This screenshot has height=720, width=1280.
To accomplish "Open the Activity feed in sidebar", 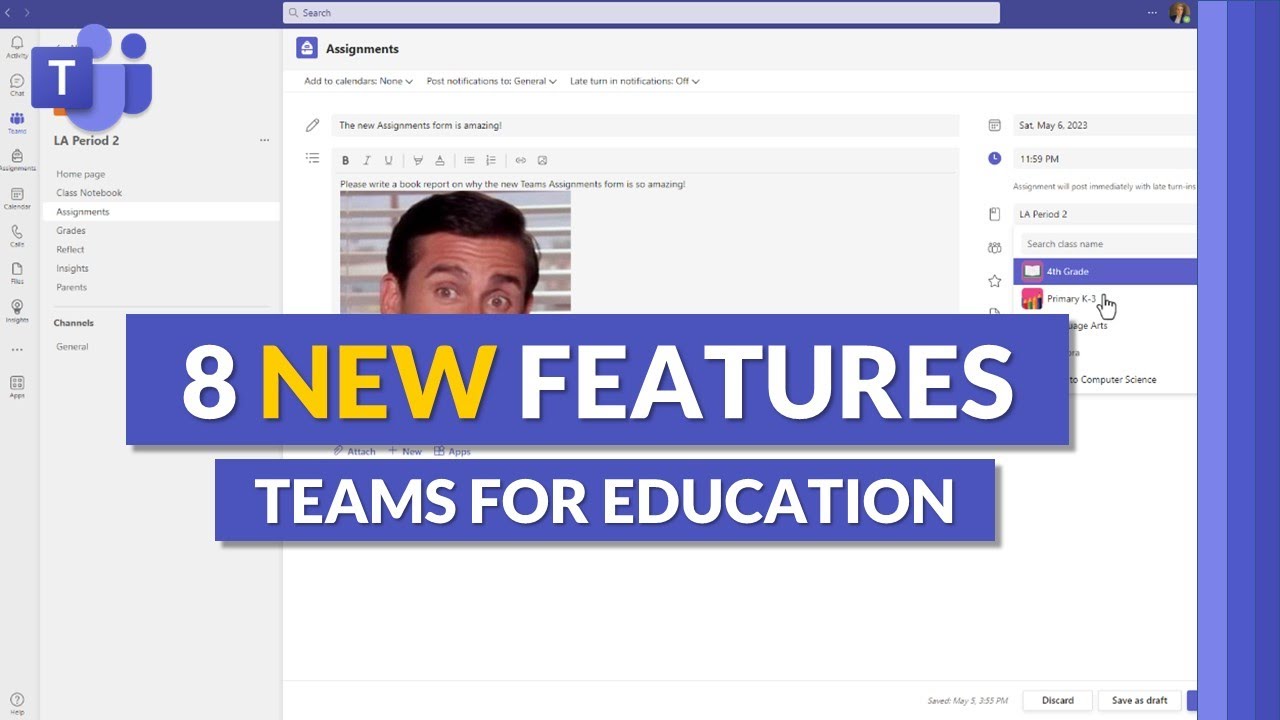I will (17, 46).
